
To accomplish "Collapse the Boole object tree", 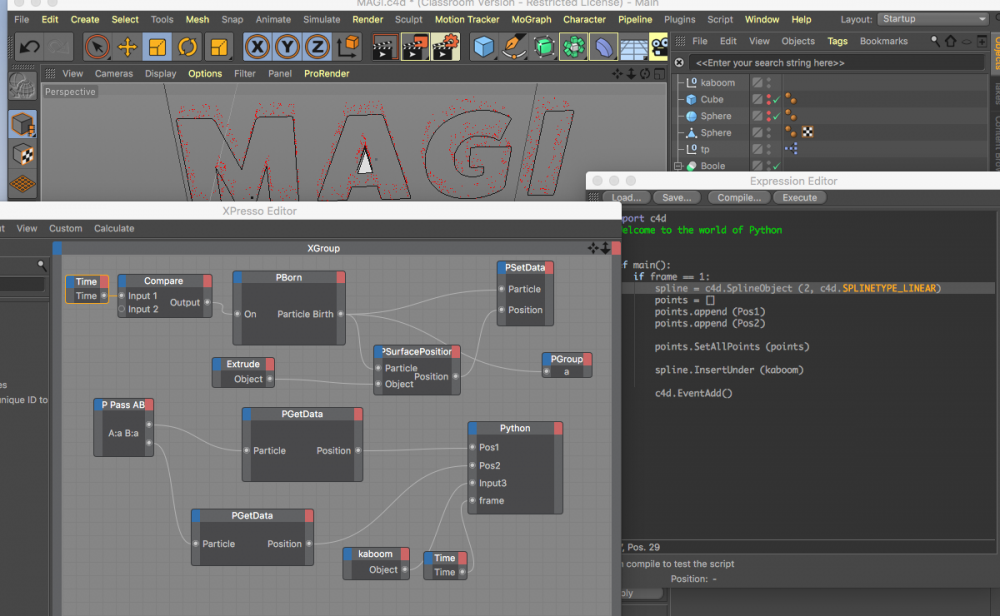I will [678, 166].
